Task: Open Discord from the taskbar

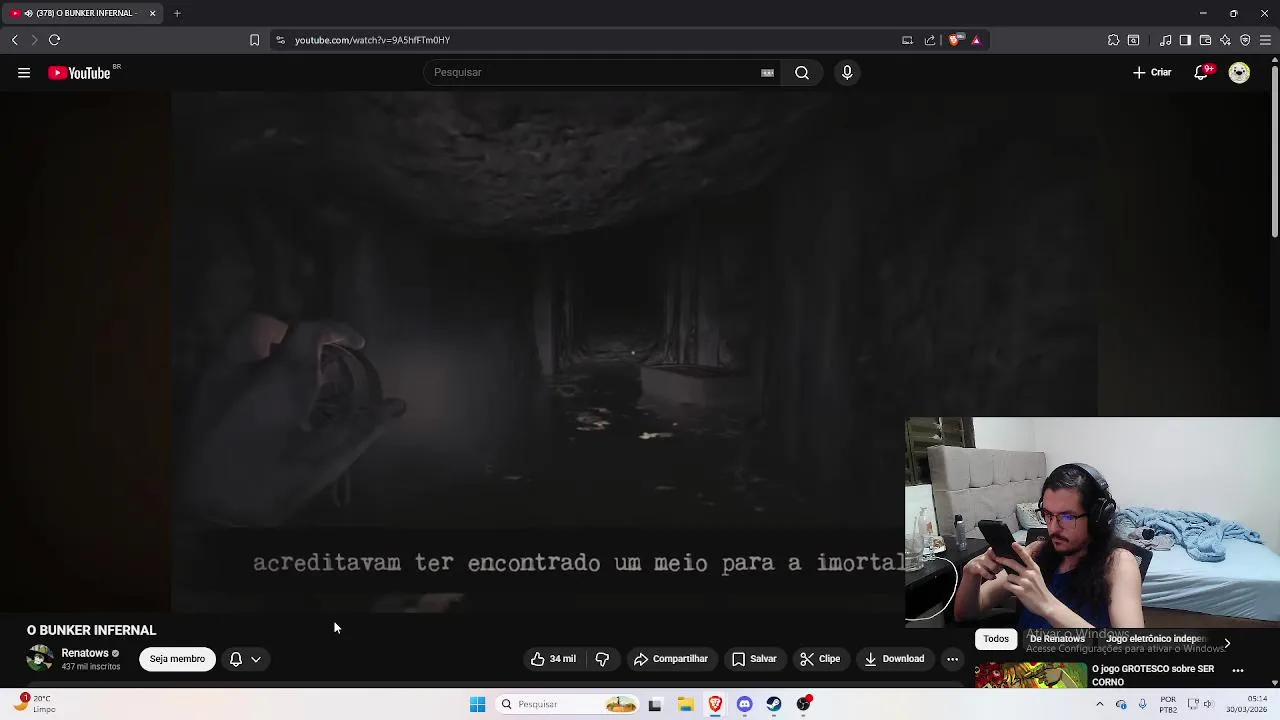Action: [x=744, y=704]
